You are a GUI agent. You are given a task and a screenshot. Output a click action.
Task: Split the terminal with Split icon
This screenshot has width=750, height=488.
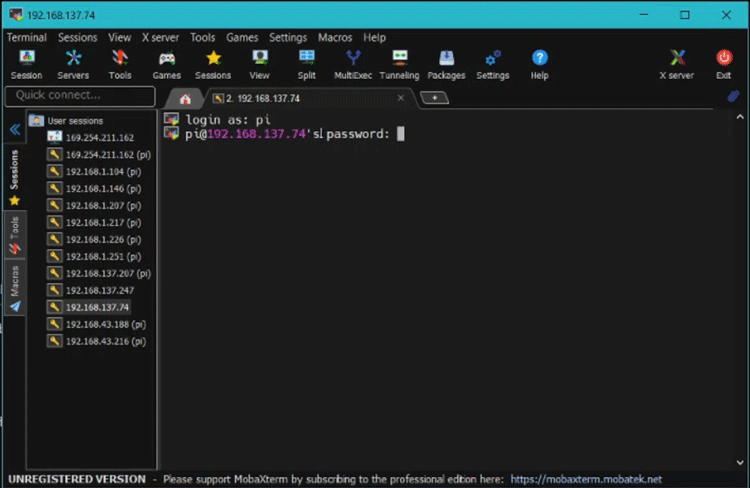tap(306, 64)
